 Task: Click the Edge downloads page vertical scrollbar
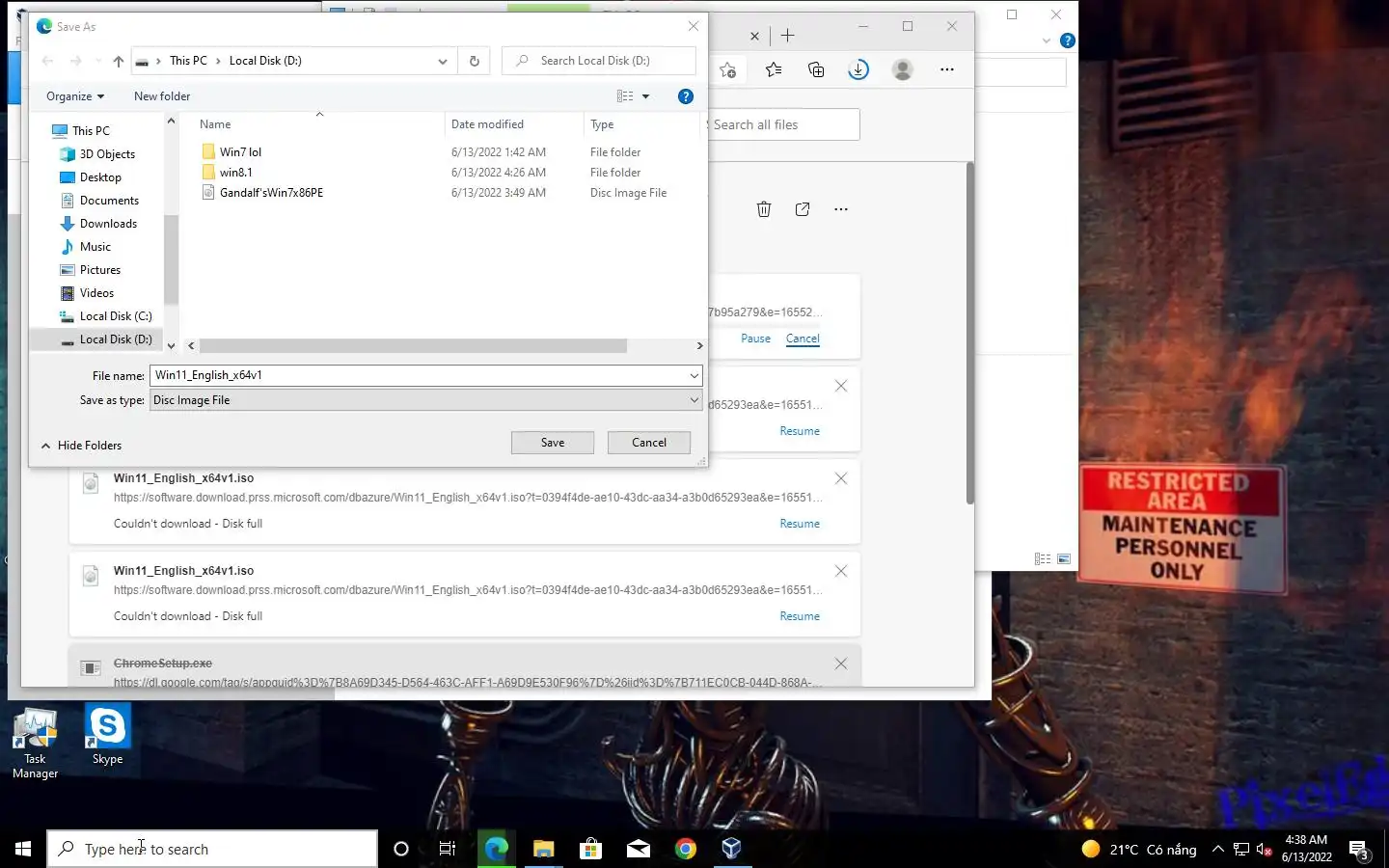point(969,333)
